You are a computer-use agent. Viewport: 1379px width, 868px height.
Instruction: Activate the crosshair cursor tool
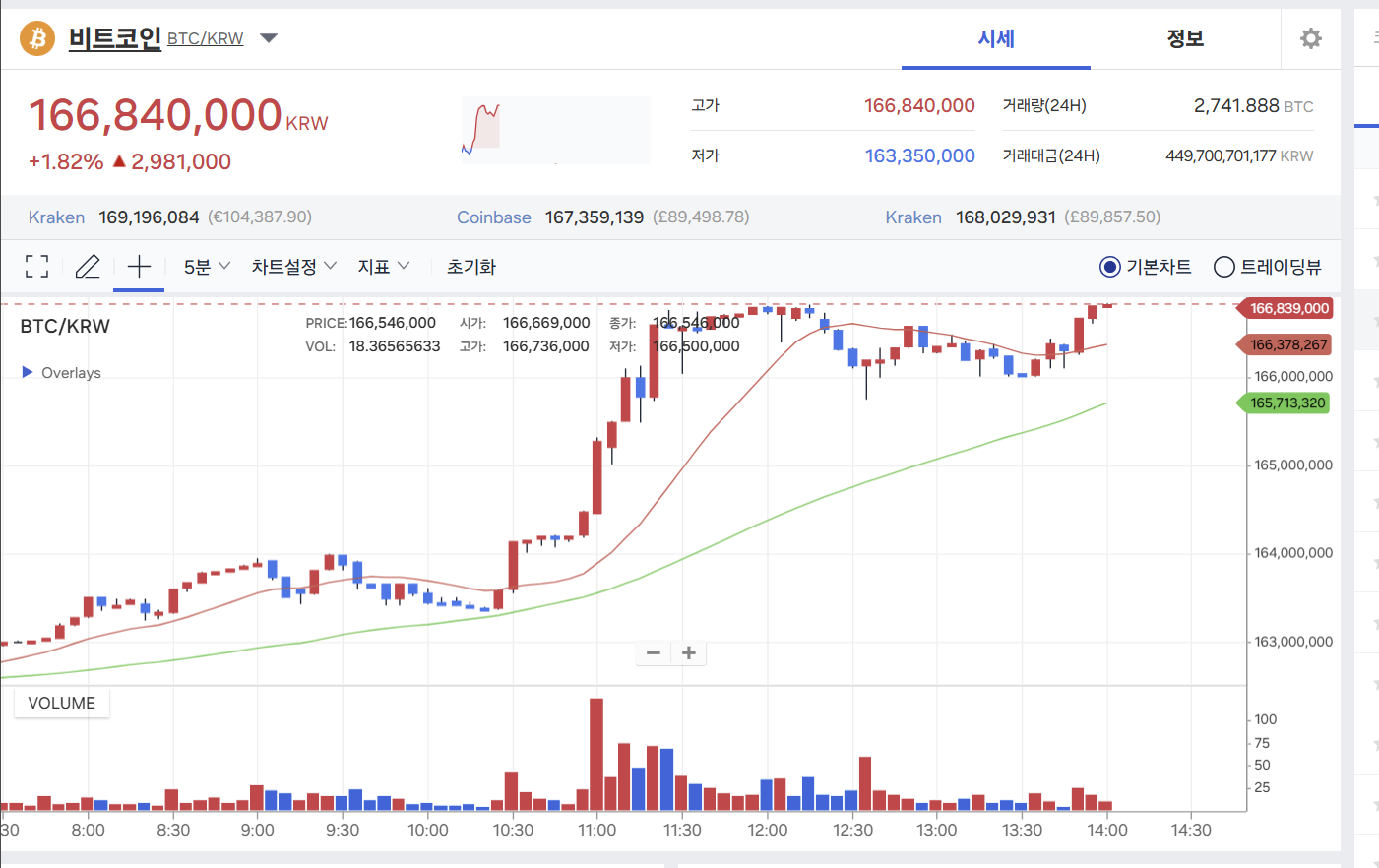139,267
